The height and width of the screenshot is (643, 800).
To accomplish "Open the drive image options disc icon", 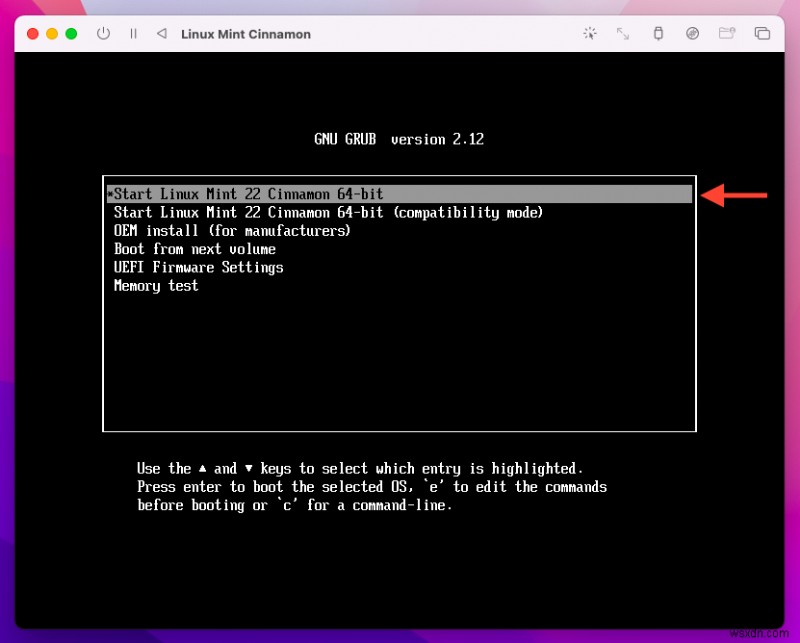I will 692,34.
